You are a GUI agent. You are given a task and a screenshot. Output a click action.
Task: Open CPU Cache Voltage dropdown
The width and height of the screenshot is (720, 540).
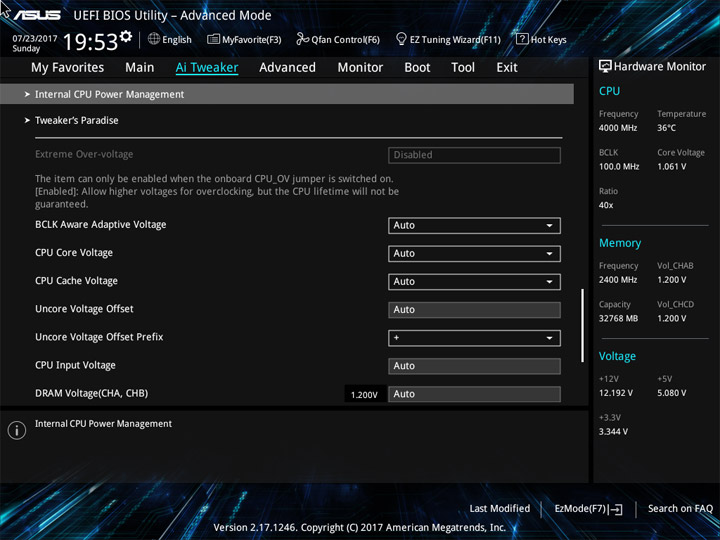(x=474, y=281)
